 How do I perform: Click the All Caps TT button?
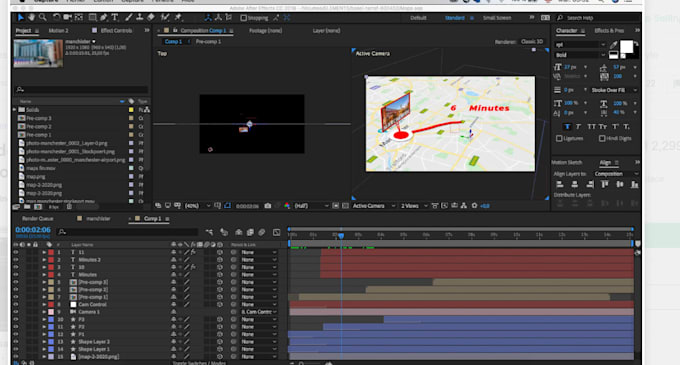tap(591, 127)
